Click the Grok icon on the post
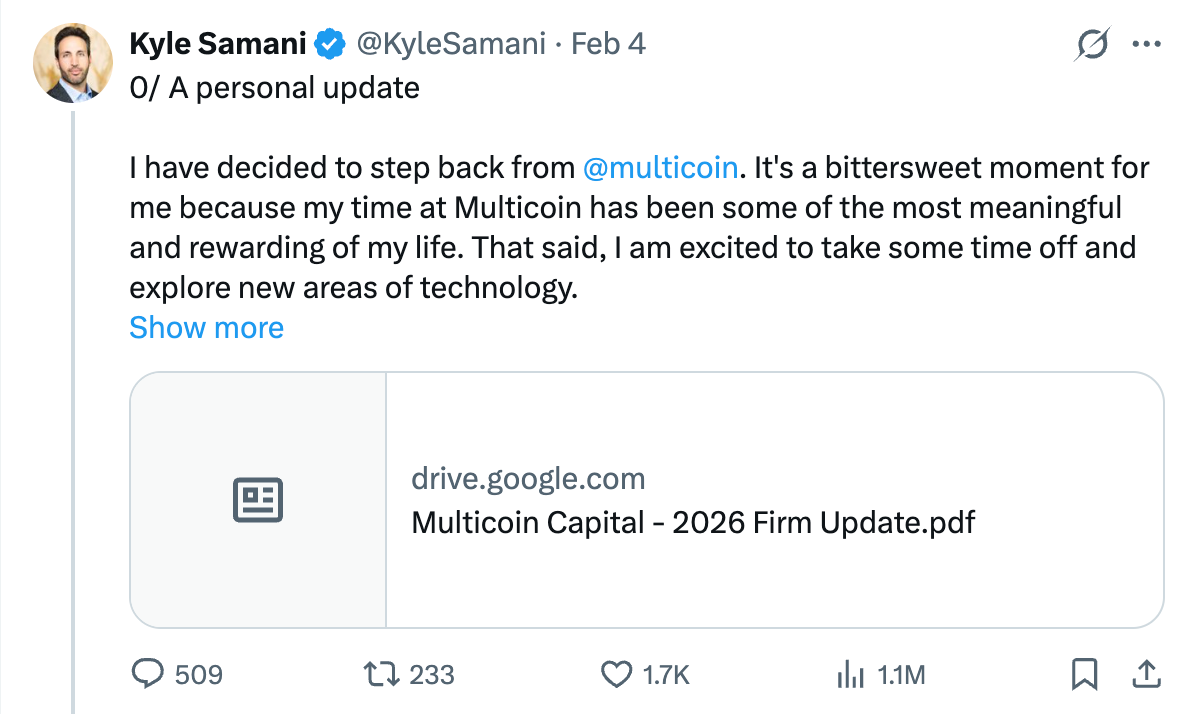The height and width of the screenshot is (714, 1196). (1092, 45)
